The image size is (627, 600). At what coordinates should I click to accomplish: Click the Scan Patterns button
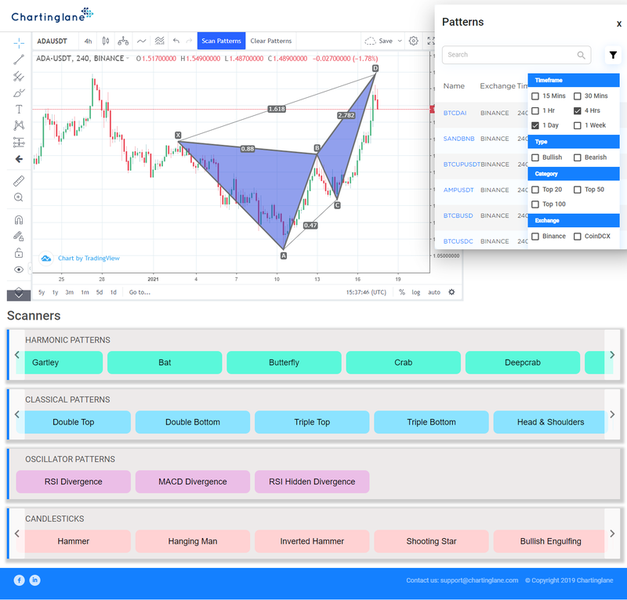point(221,41)
